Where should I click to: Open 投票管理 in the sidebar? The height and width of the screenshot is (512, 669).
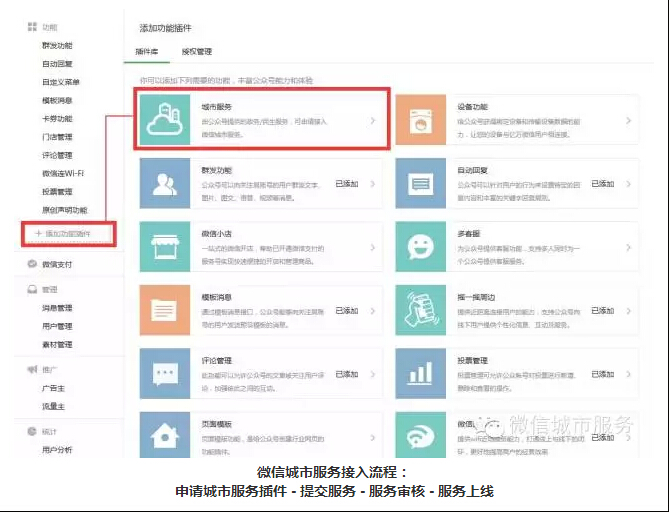point(57,192)
